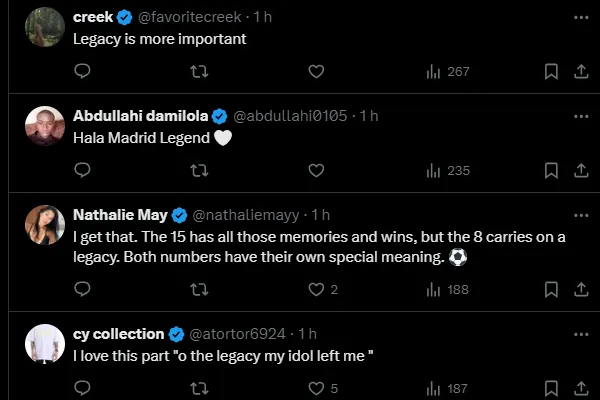Like cy collection's tweet with 5 likes
Viewport: 600px width, 400px height.
click(316, 388)
